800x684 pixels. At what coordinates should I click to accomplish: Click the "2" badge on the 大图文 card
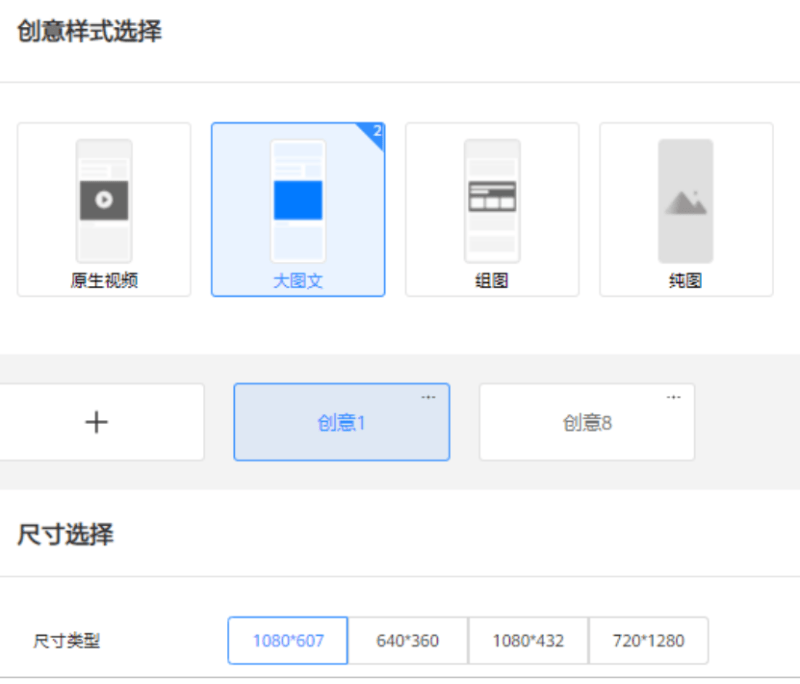point(375,132)
